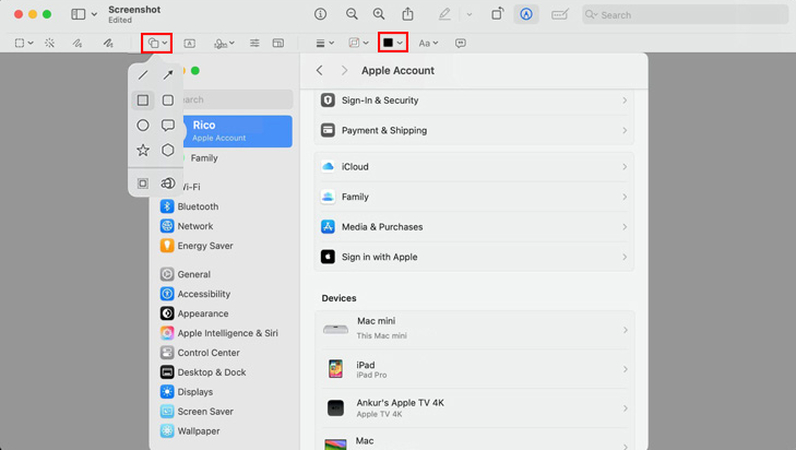Image resolution: width=796 pixels, height=450 pixels.
Task: Toggle the Markup toolbar button
Action: pos(526,14)
